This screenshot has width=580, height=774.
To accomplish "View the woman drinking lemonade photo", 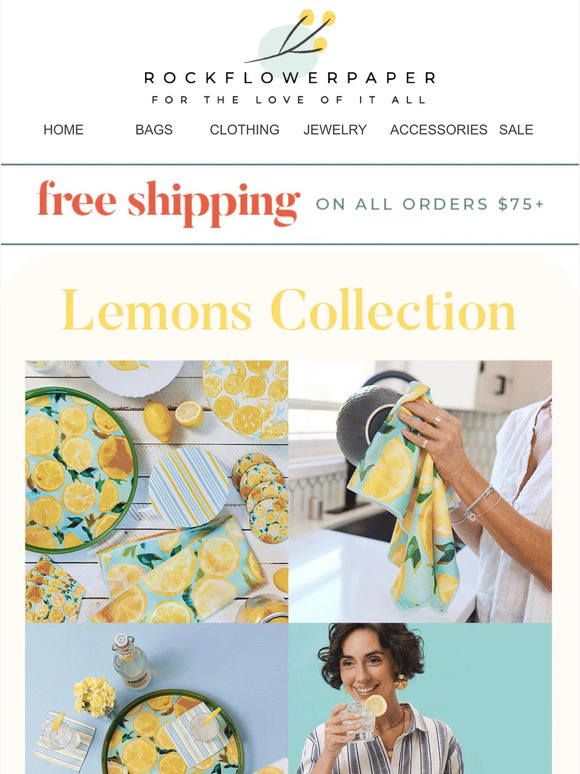I will point(420,698).
